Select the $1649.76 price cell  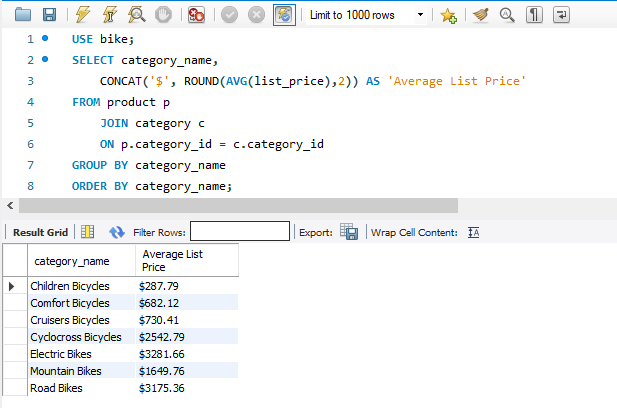pyautogui.click(x=187, y=371)
